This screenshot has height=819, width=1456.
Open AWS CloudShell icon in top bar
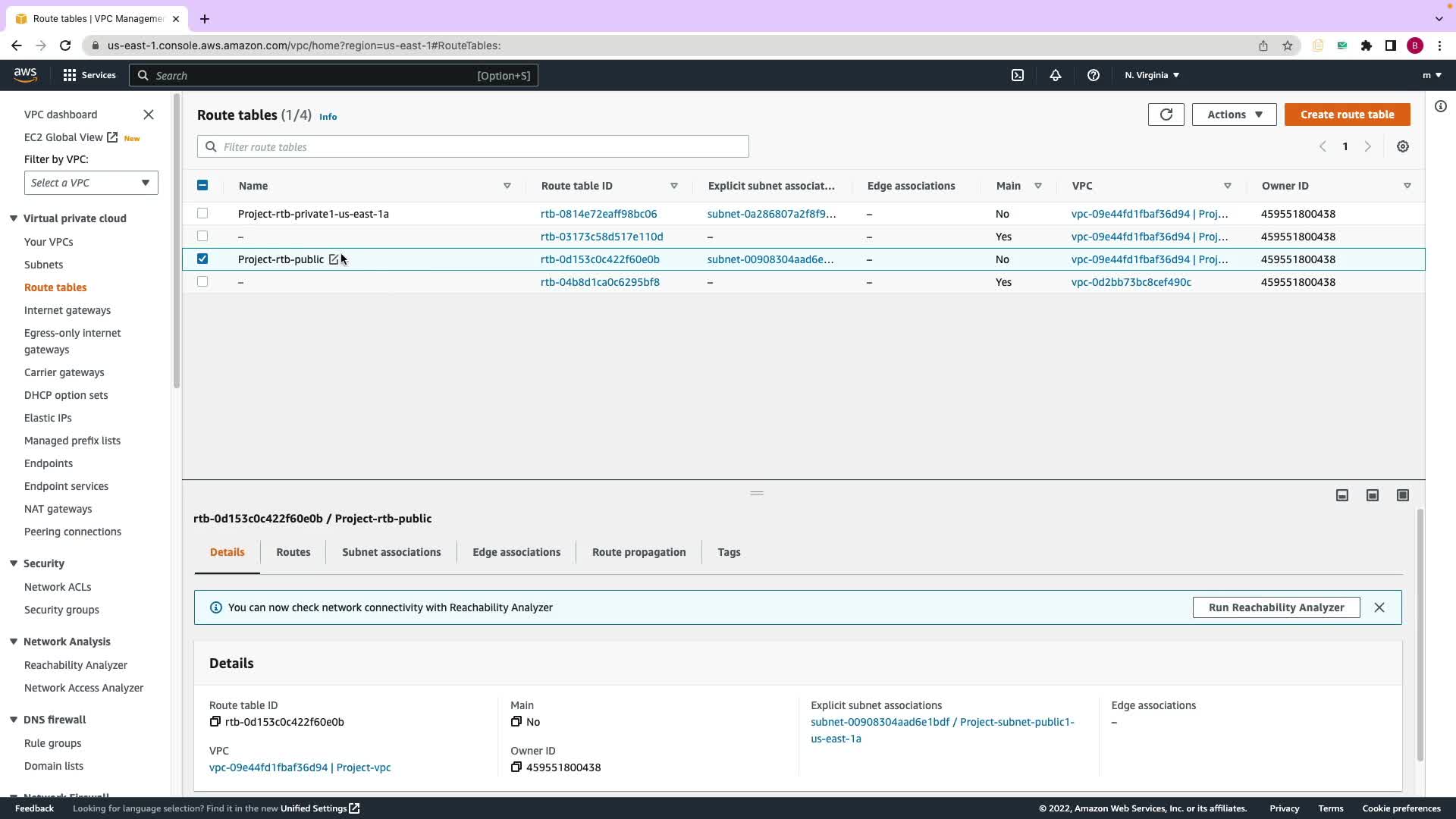tap(1018, 75)
